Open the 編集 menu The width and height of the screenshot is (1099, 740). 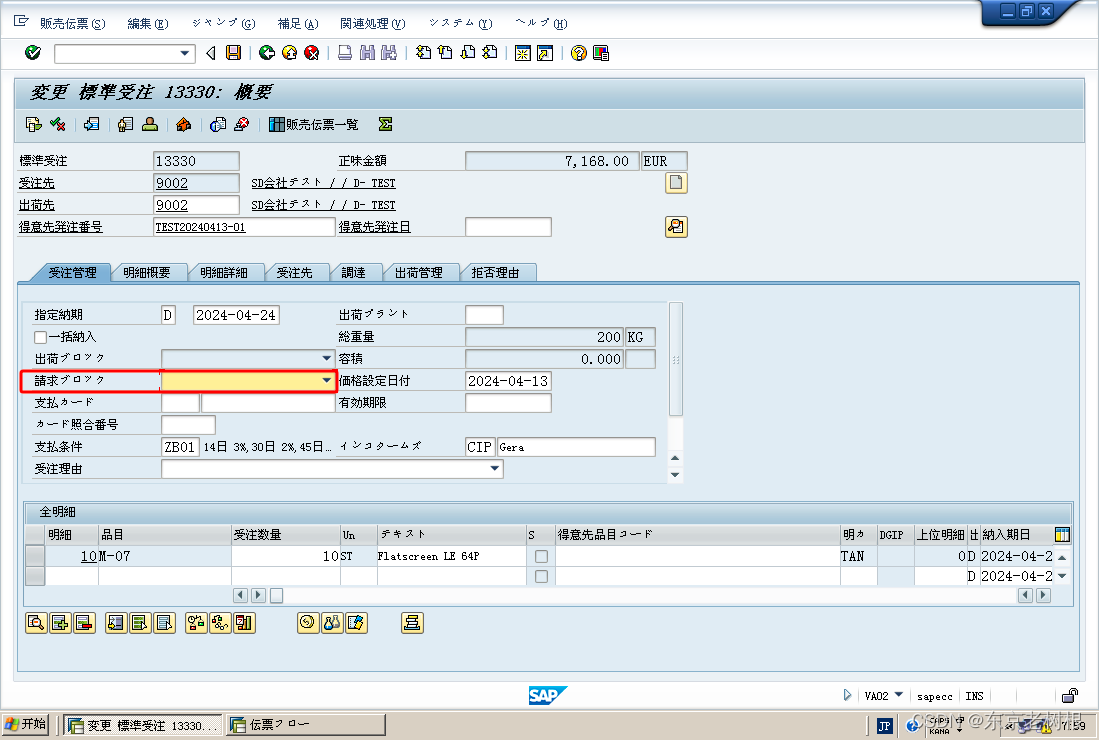pyautogui.click(x=147, y=23)
